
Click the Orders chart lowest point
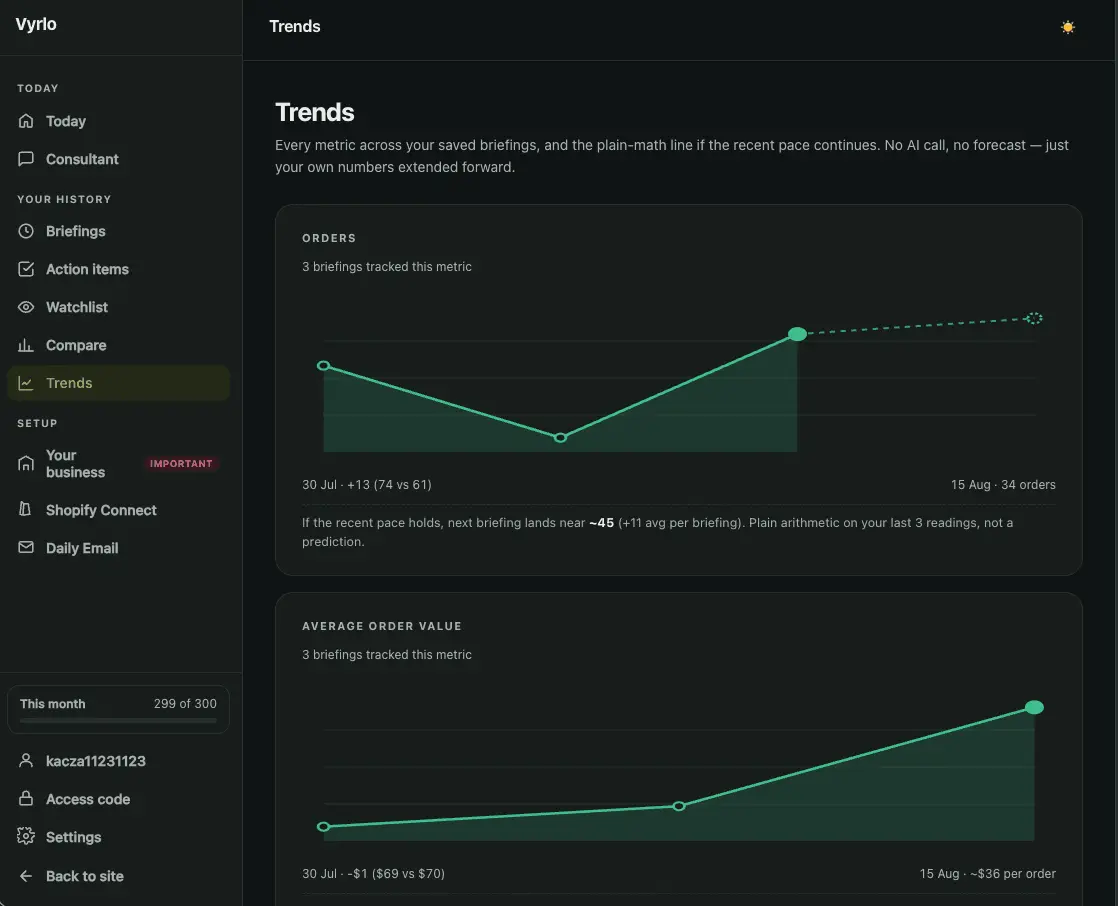560,438
